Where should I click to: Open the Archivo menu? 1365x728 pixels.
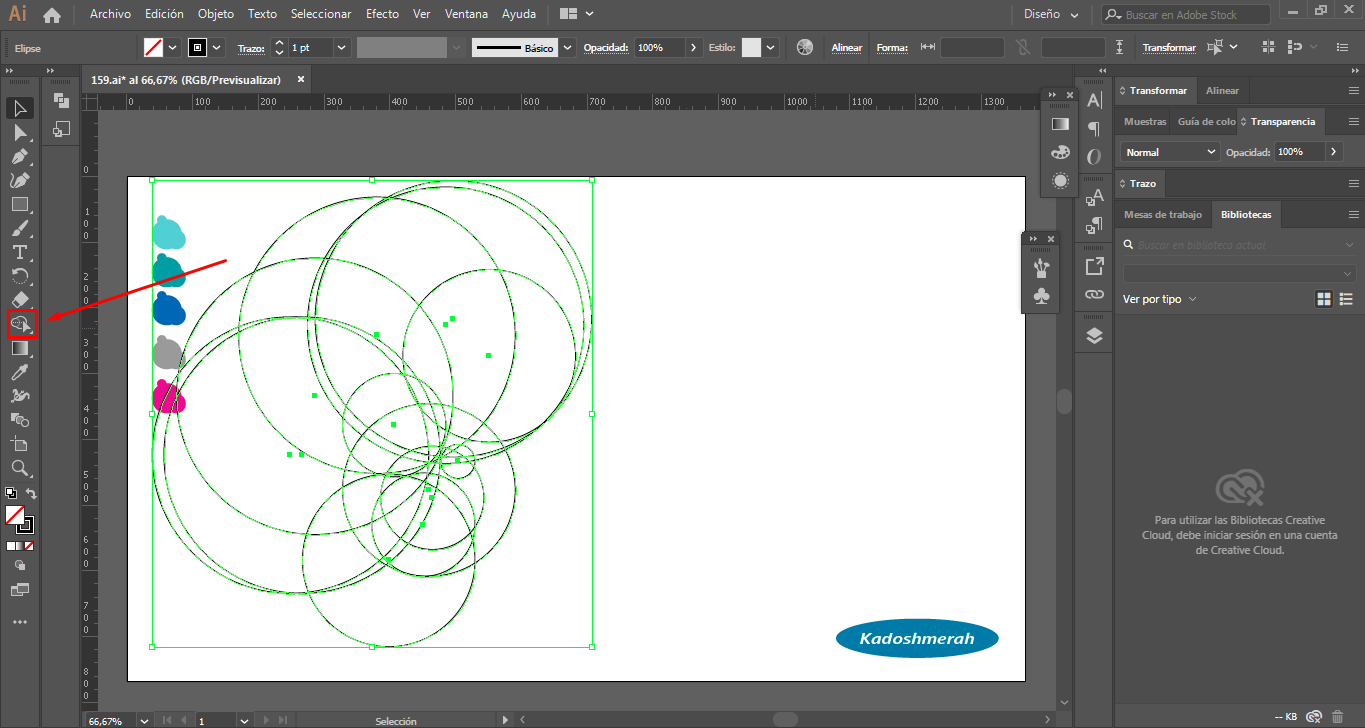click(x=110, y=14)
